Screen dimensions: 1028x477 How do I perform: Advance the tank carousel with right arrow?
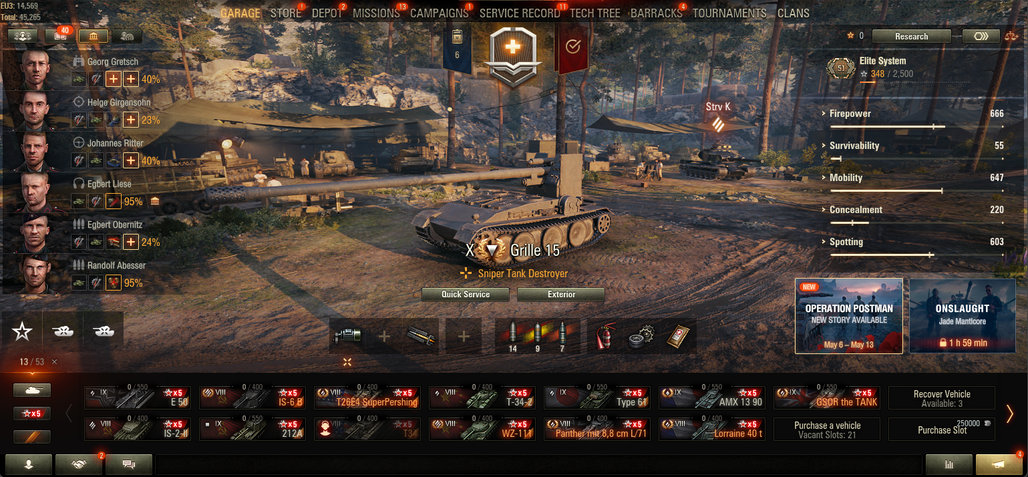pyautogui.click(x=1010, y=413)
